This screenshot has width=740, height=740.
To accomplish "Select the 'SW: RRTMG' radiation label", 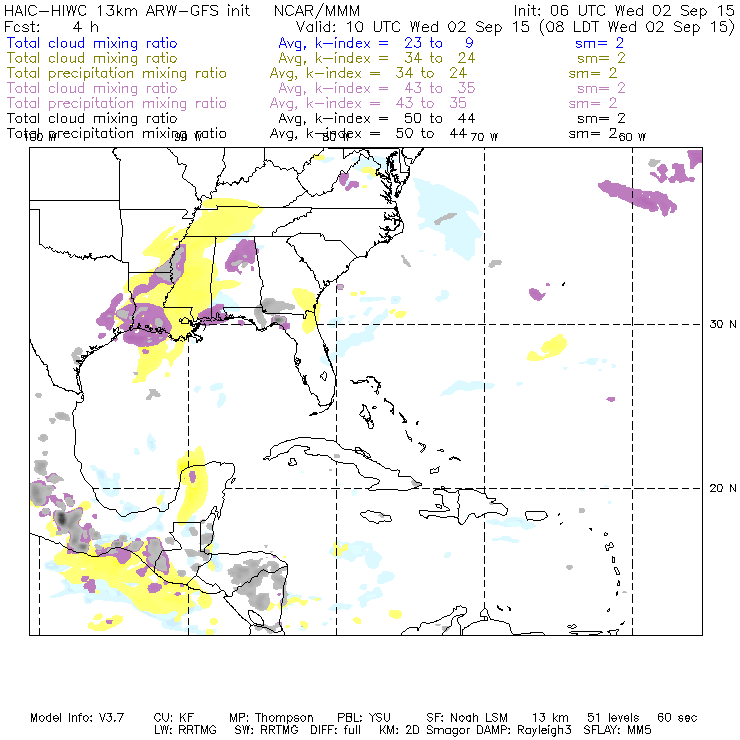I will [x=266, y=730].
